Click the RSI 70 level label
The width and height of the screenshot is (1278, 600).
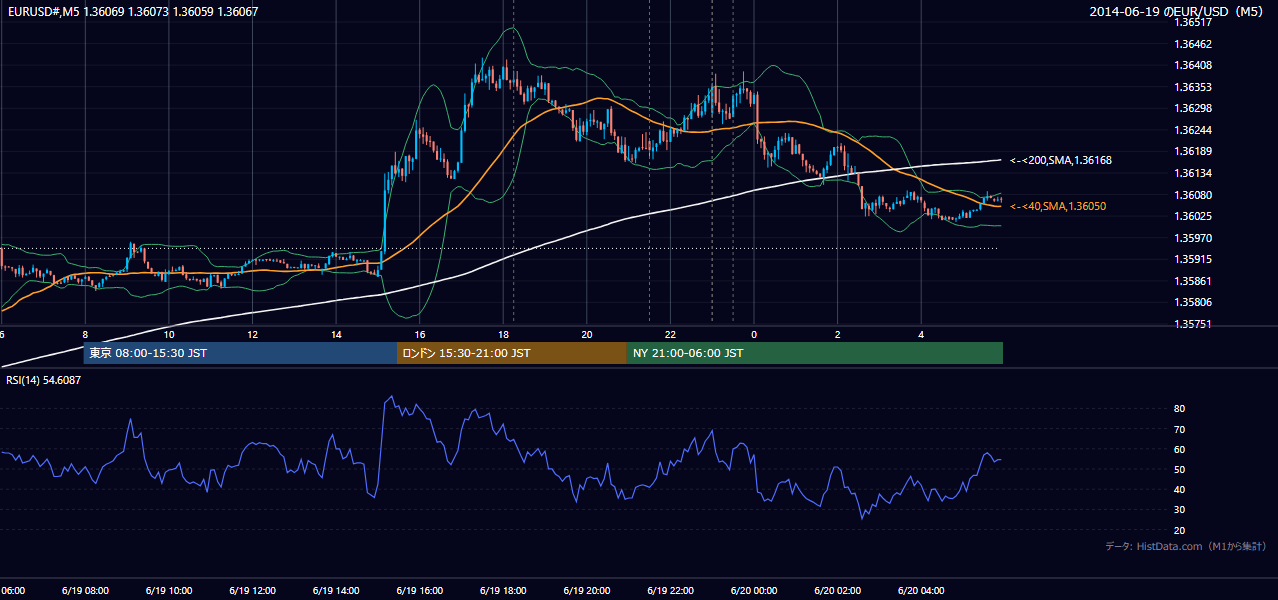1179,429
